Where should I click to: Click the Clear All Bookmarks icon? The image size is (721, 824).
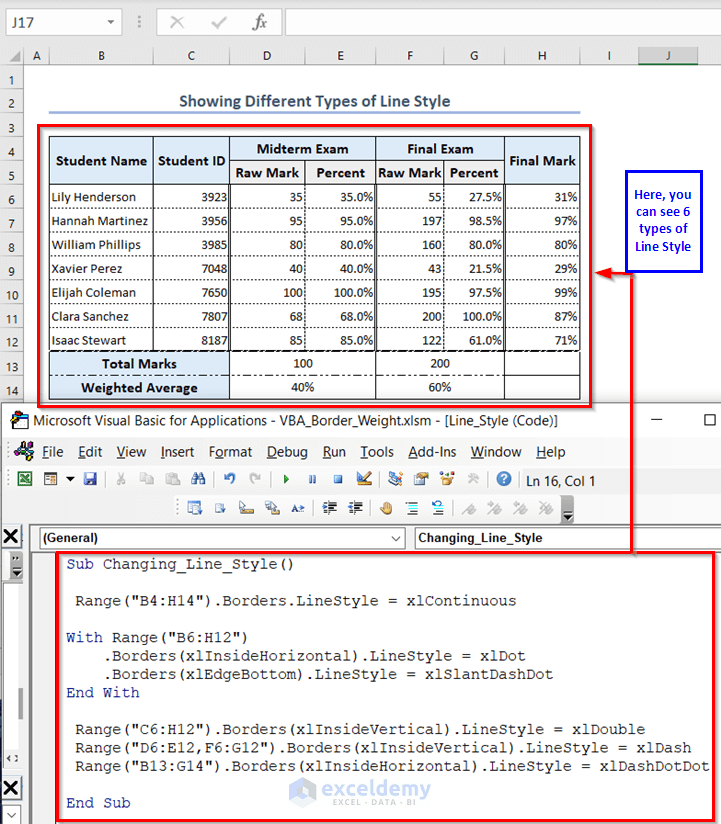(546, 508)
